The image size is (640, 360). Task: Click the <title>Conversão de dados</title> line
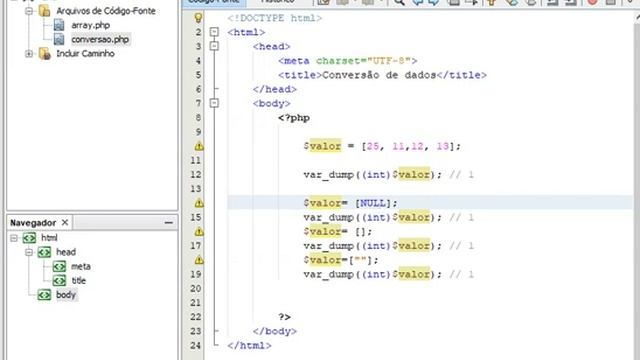point(382,75)
